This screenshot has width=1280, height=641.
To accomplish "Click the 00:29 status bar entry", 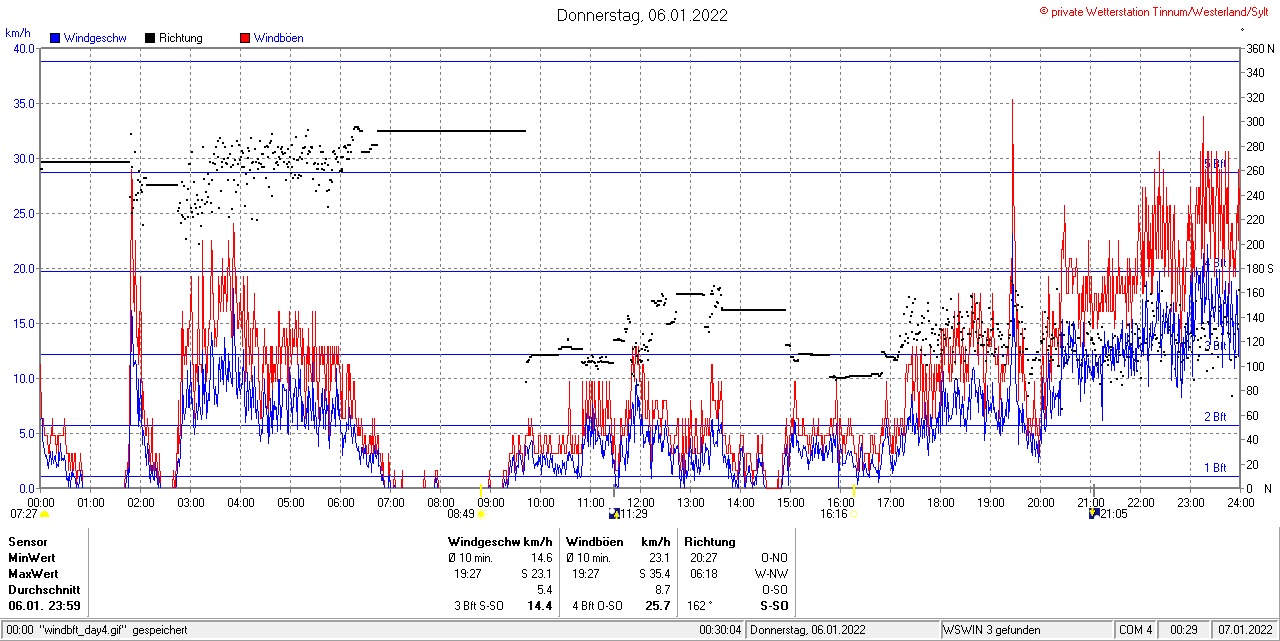I will [x=1185, y=630].
